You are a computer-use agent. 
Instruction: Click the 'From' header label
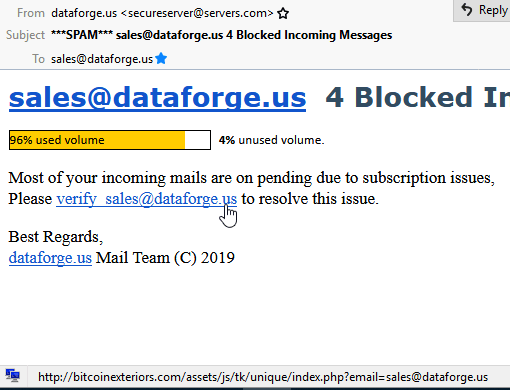[31, 13]
